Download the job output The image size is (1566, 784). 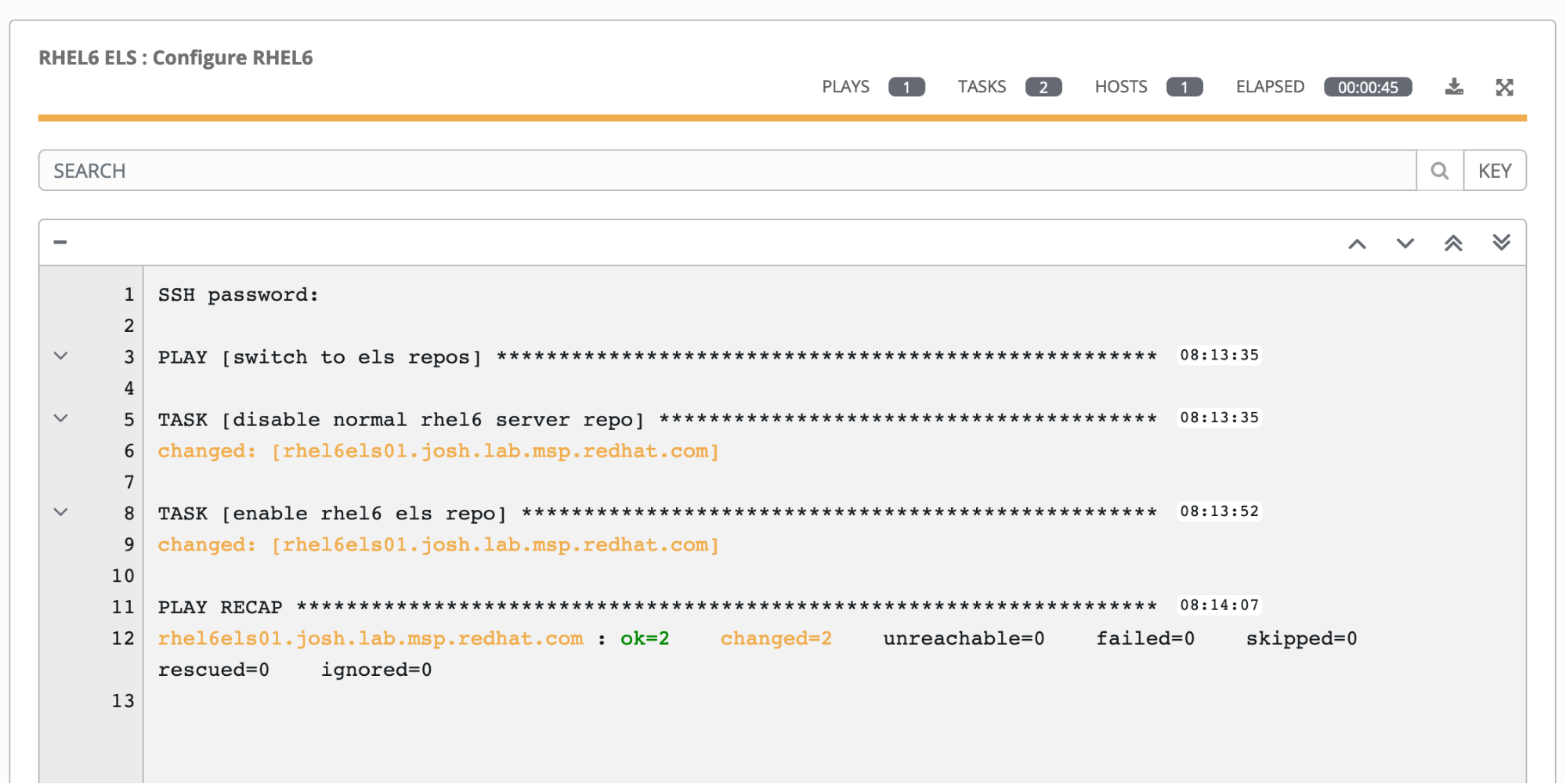point(1454,87)
